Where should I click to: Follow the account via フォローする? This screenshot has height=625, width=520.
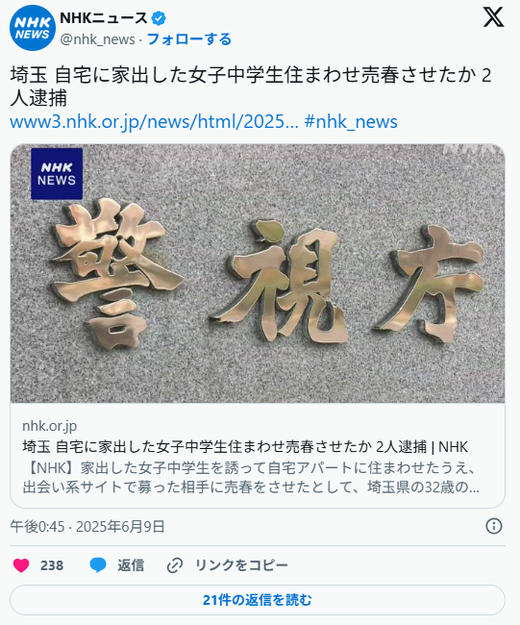[189, 39]
